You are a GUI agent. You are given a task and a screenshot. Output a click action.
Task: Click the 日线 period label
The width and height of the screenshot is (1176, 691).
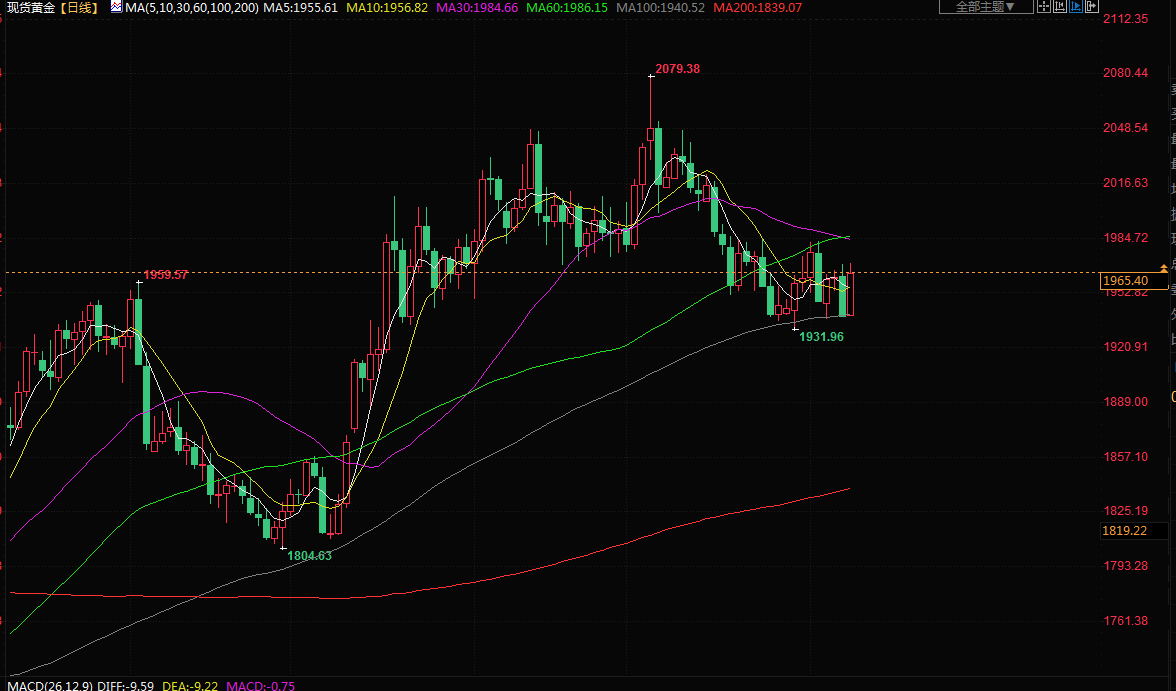tap(79, 7)
